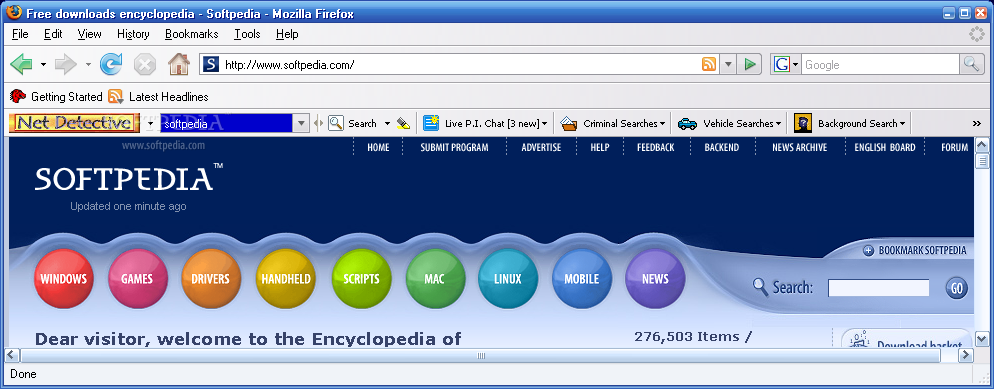Image resolution: width=994 pixels, height=389 pixels.
Task: Click the URL address bar text
Action: pyautogui.click(x=289, y=65)
